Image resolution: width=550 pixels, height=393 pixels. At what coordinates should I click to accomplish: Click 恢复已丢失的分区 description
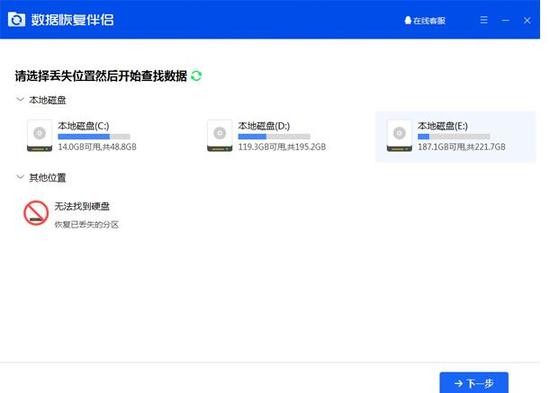coord(87,225)
